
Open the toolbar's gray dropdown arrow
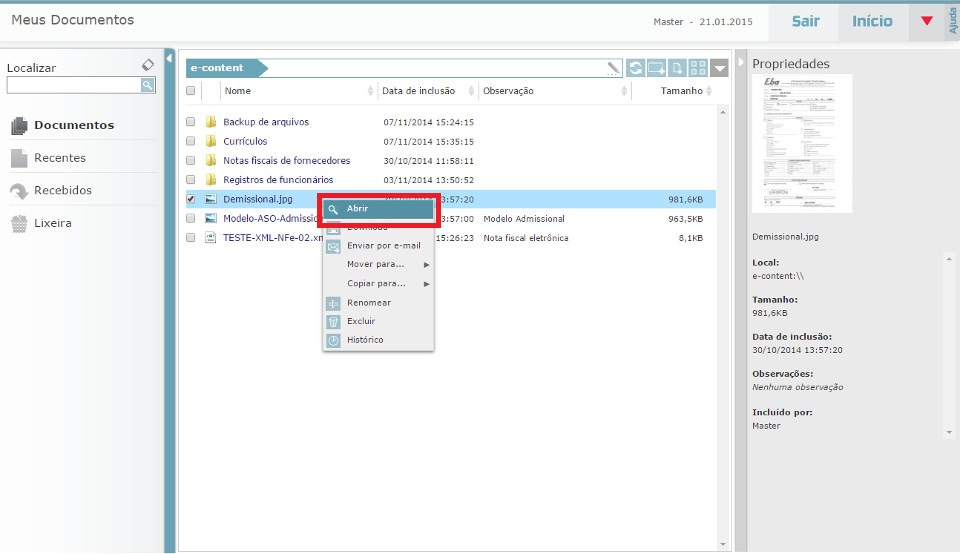click(722, 68)
